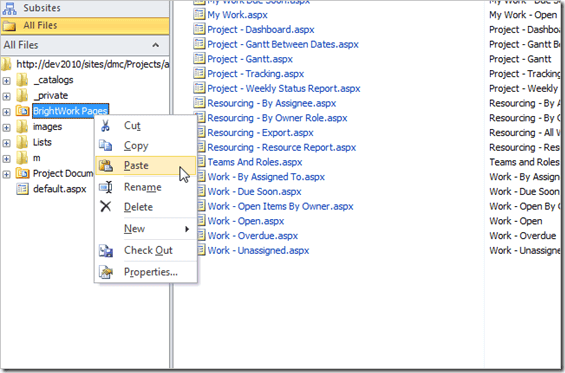This screenshot has width=565, height=373.
Task: Open the Work - Unassigned.aspx file
Action: [x=258, y=250]
